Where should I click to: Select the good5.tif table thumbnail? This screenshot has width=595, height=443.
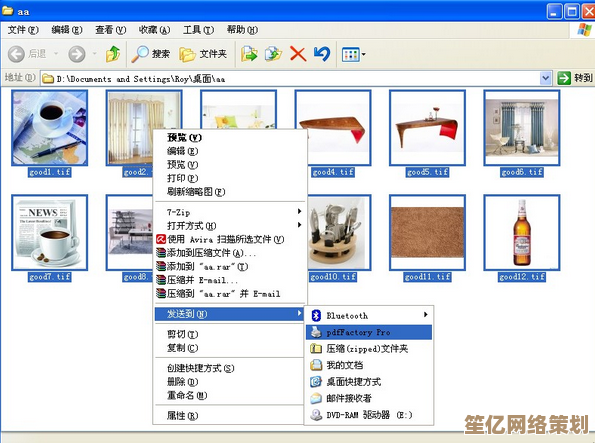click(427, 128)
